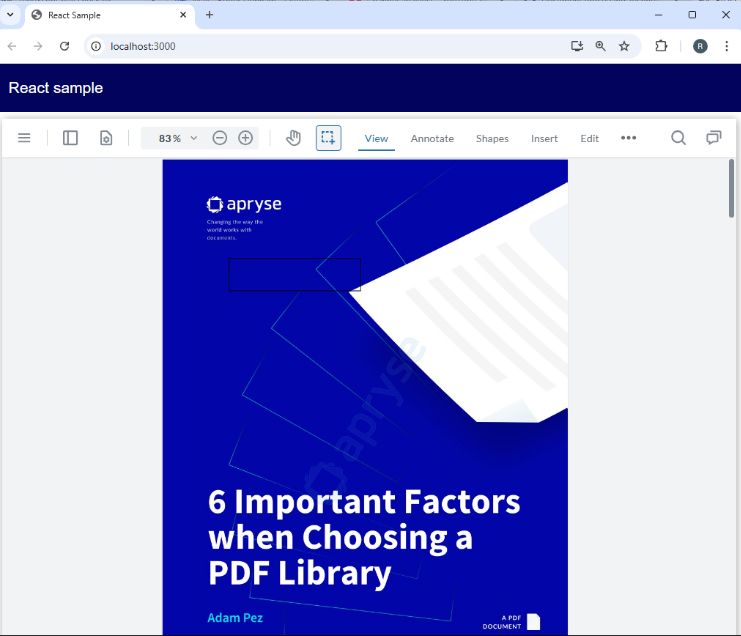The height and width of the screenshot is (636, 741).
Task: Open the profile avatar R
Action: (x=700, y=46)
